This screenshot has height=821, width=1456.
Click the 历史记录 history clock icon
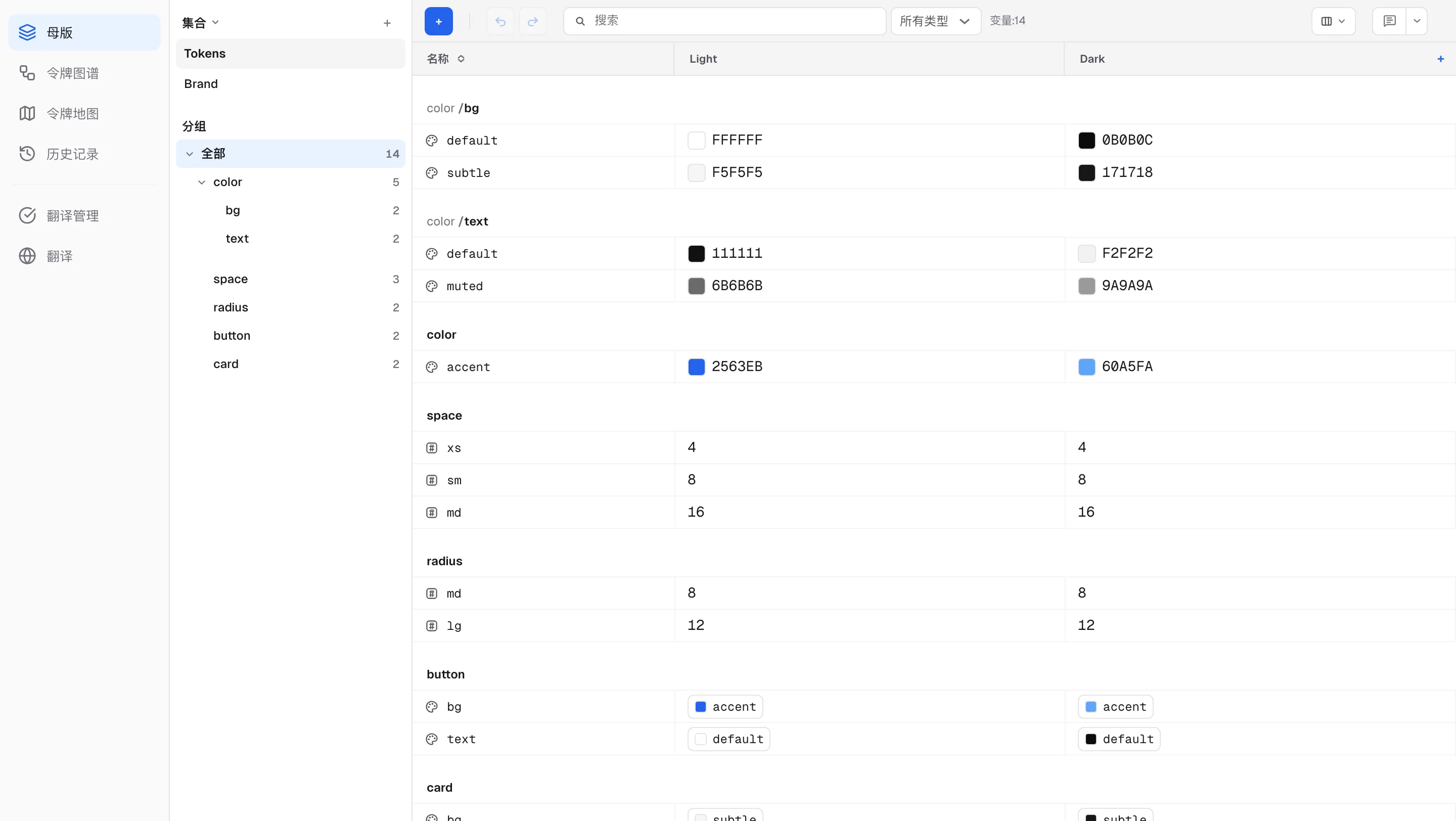coord(27,154)
